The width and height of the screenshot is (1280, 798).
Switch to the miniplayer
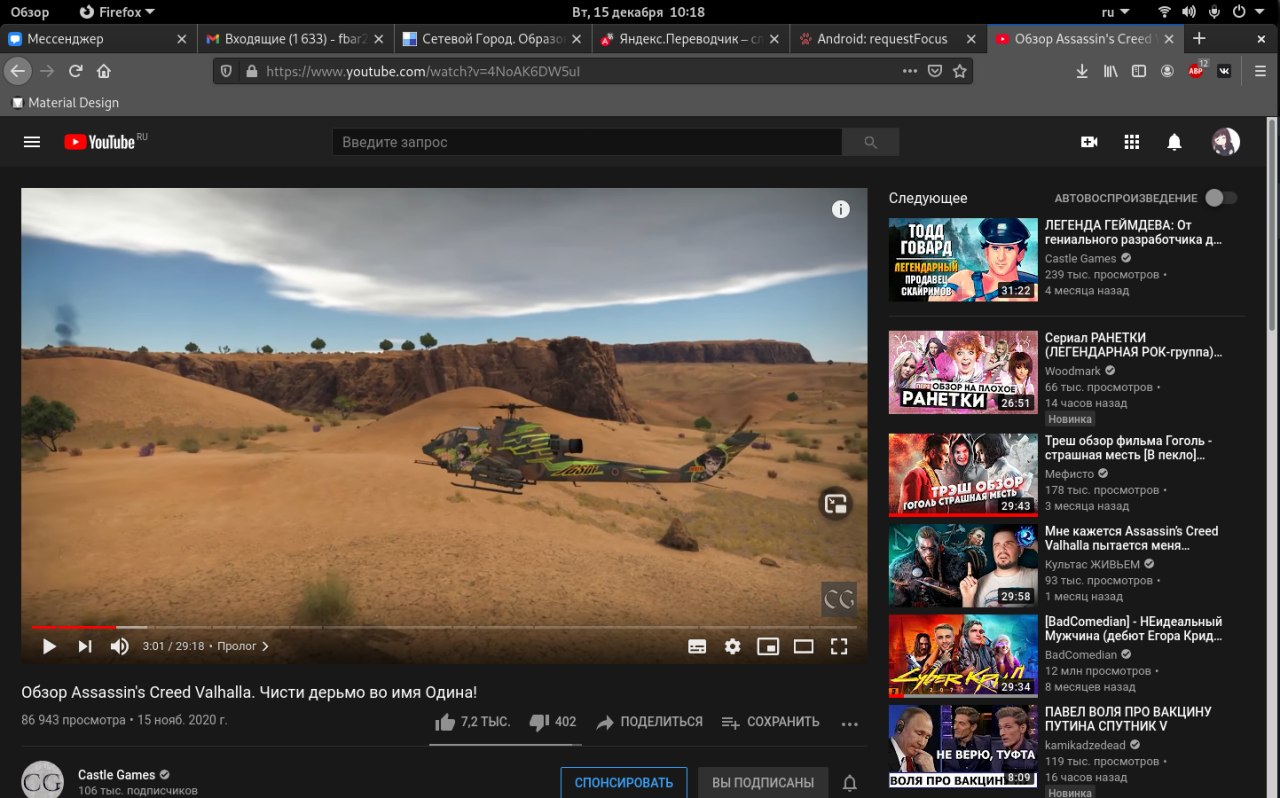click(x=768, y=646)
